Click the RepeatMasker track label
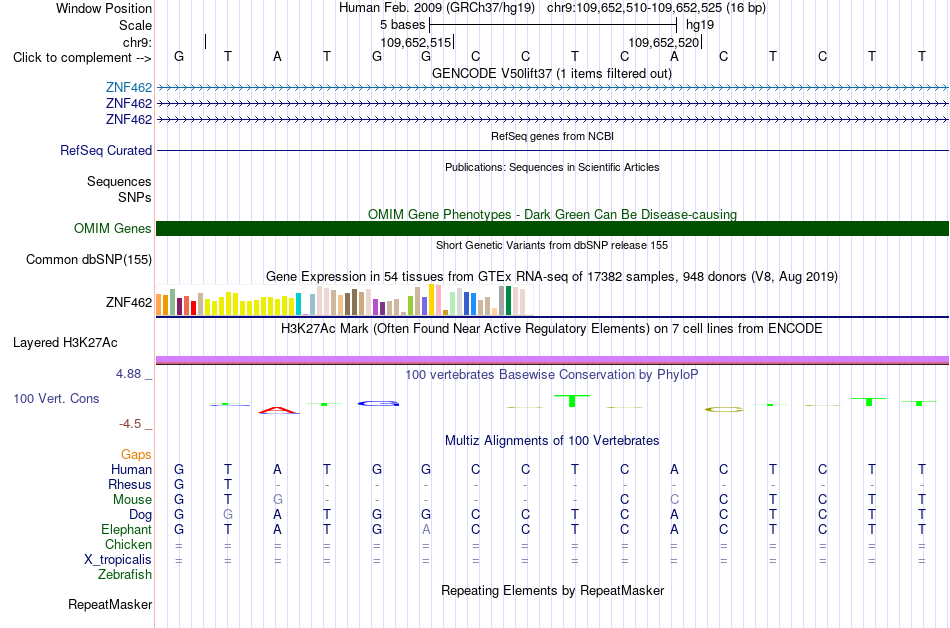 click(x=110, y=604)
